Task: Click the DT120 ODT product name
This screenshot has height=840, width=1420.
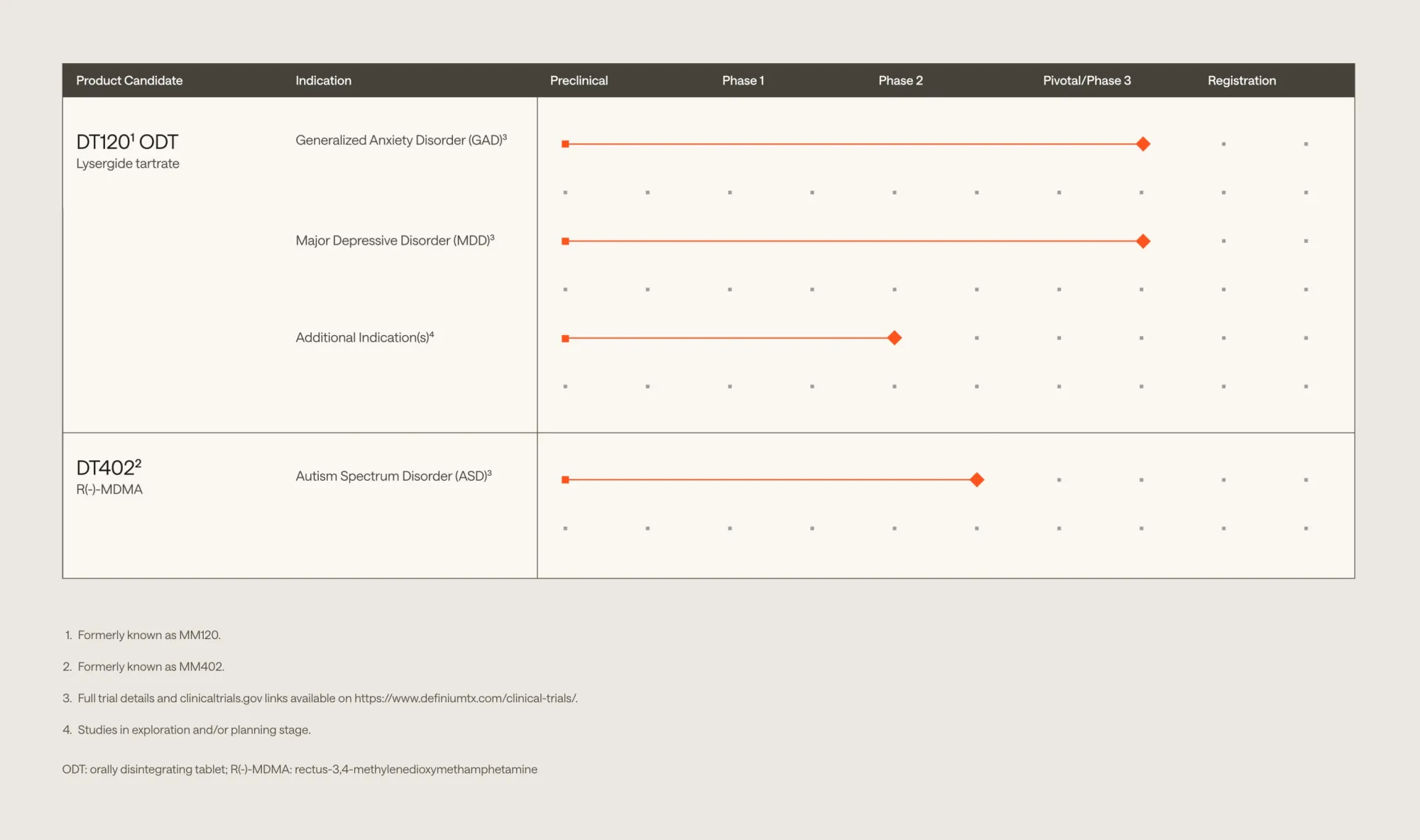Action: (x=127, y=142)
